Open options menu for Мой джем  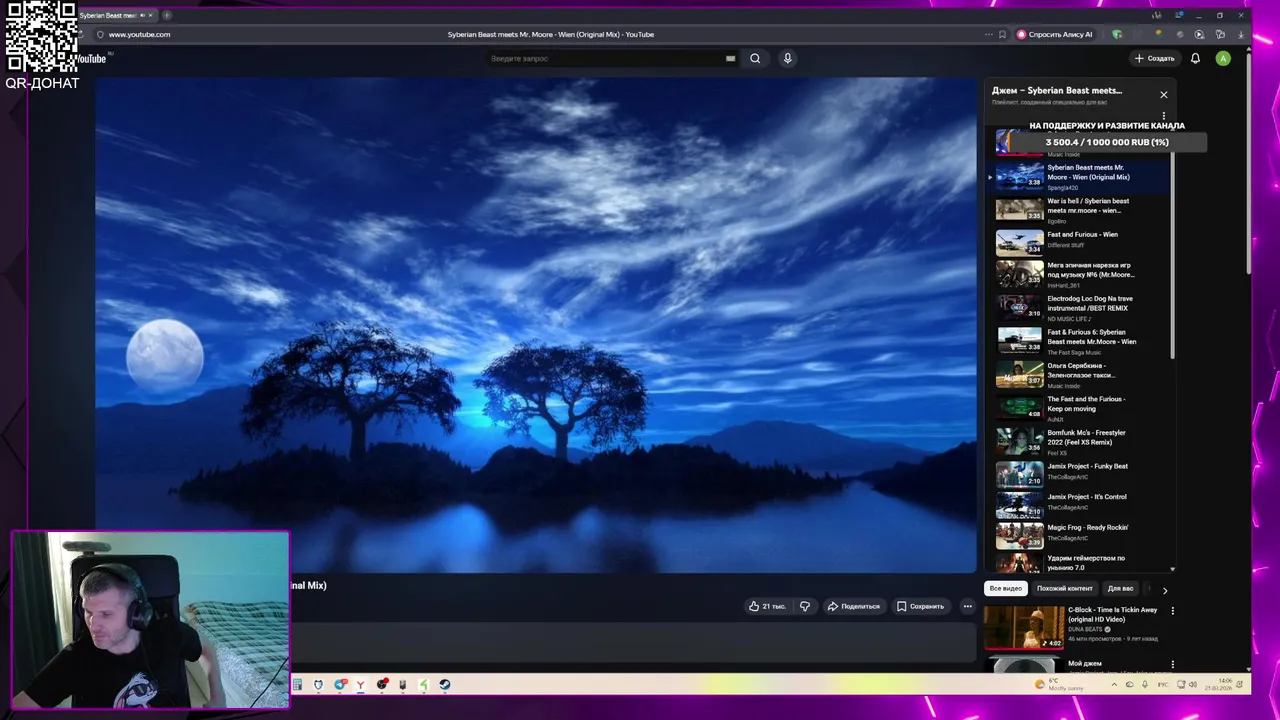click(x=1173, y=664)
